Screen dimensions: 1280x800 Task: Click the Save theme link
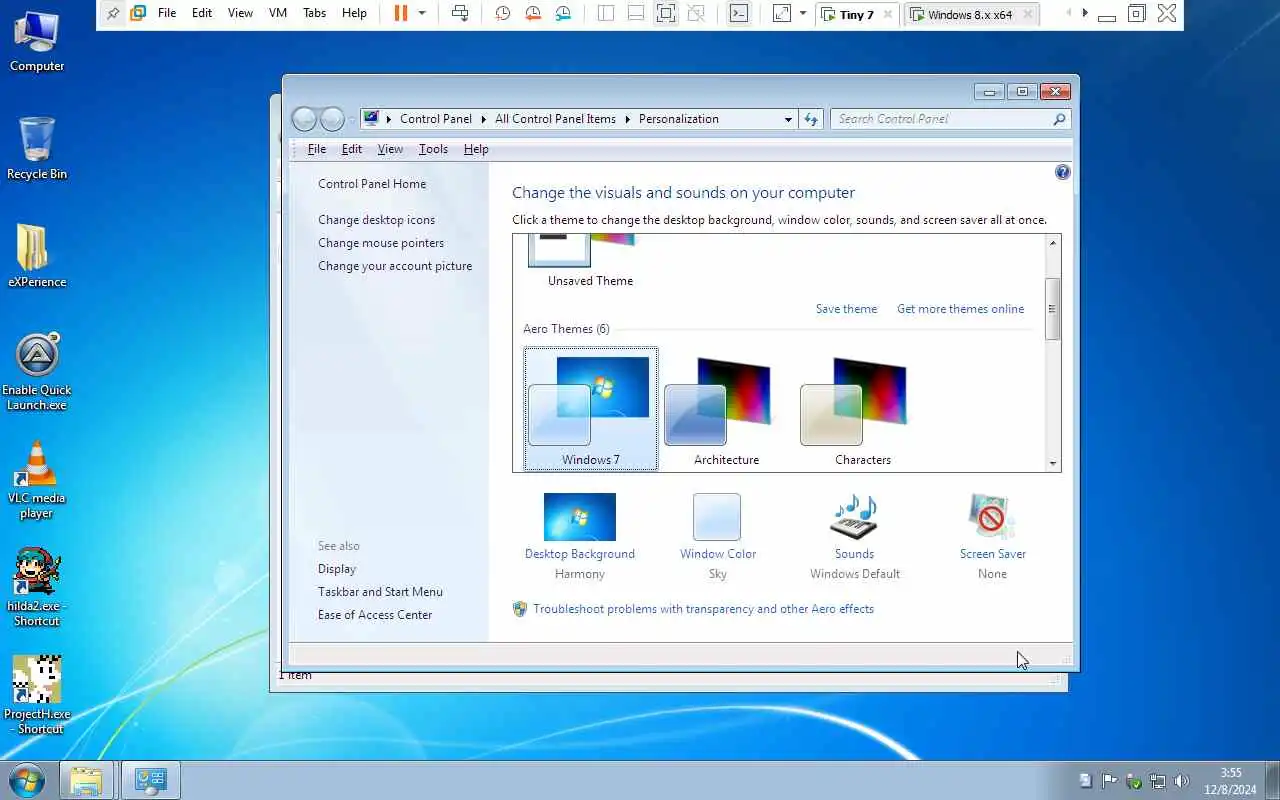(x=846, y=309)
